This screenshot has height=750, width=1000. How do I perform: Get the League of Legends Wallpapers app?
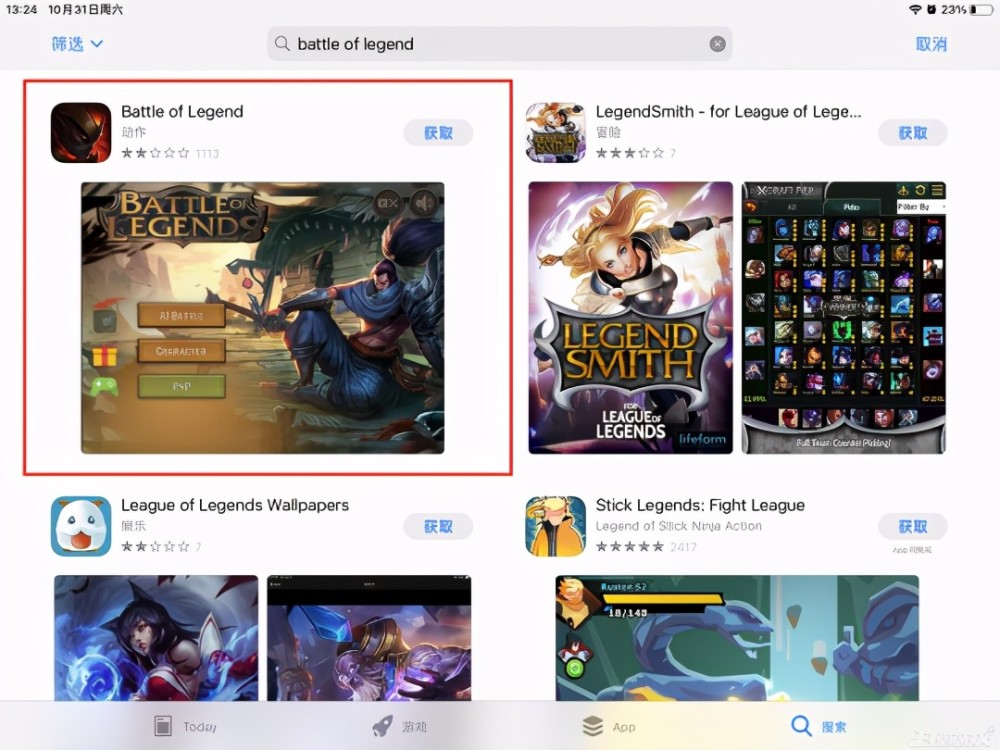(x=438, y=526)
